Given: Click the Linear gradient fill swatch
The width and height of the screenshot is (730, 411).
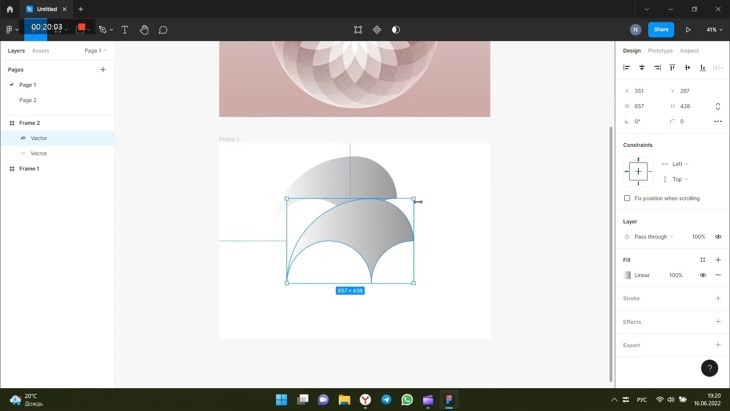Looking at the screenshot, I should (628, 275).
